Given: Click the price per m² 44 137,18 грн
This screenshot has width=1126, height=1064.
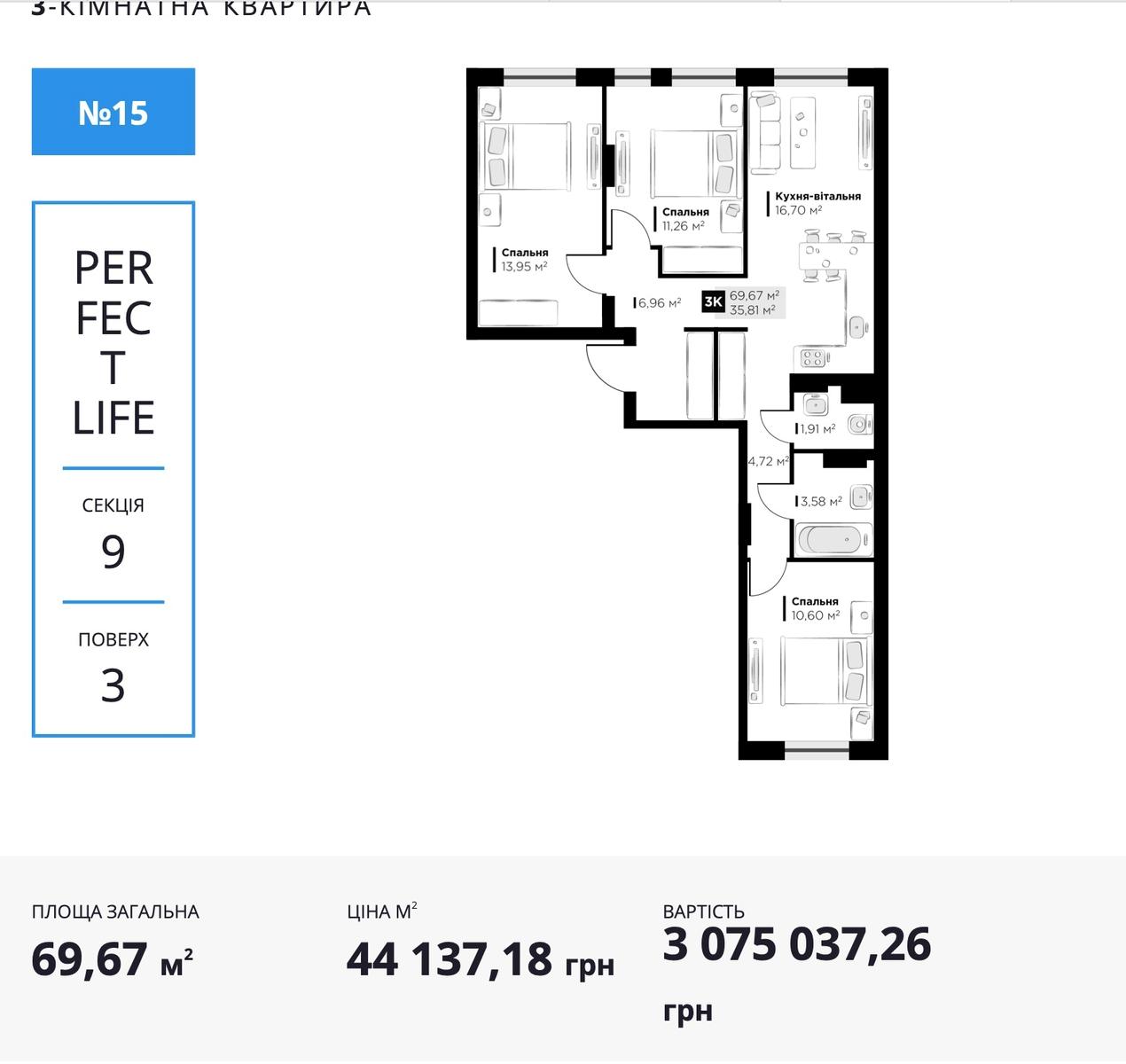Looking at the screenshot, I should pyautogui.click(x=481, y=959).
